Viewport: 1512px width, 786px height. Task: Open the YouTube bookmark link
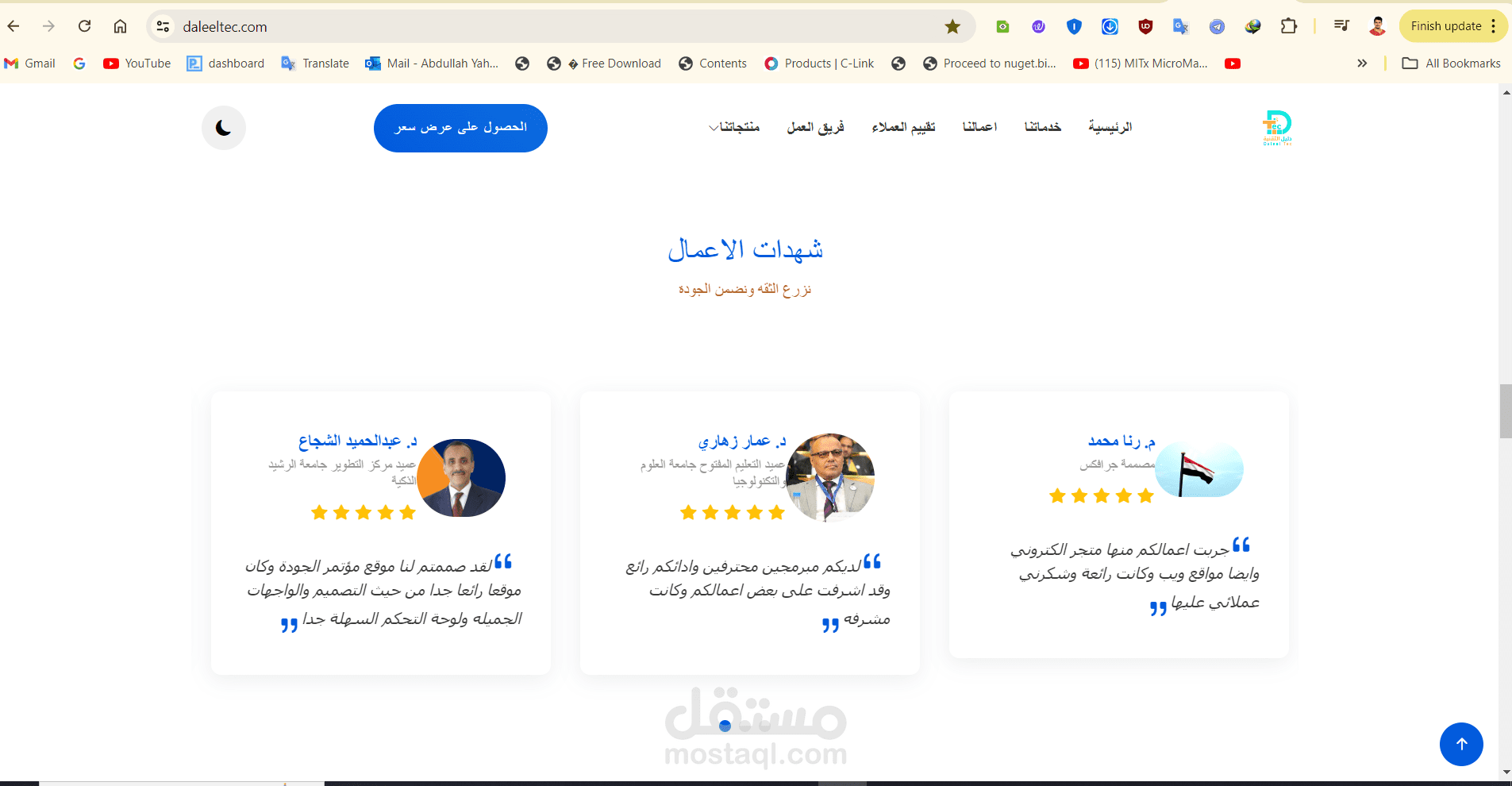(x=137, y=64)
